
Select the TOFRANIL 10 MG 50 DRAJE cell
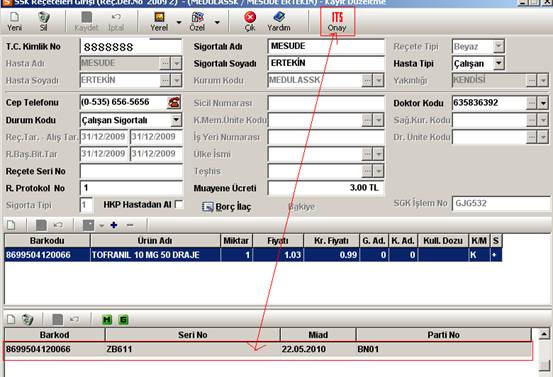click(155, 255)
